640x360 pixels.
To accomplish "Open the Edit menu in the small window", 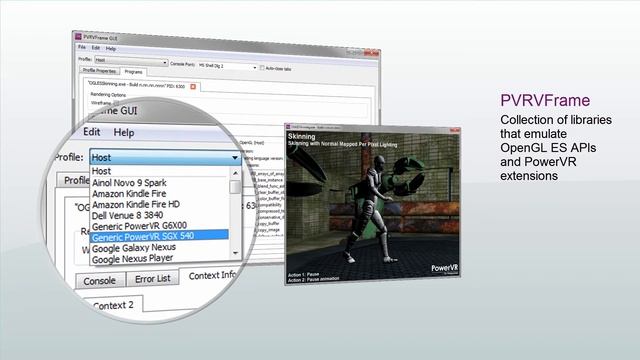I will (96, 48).
